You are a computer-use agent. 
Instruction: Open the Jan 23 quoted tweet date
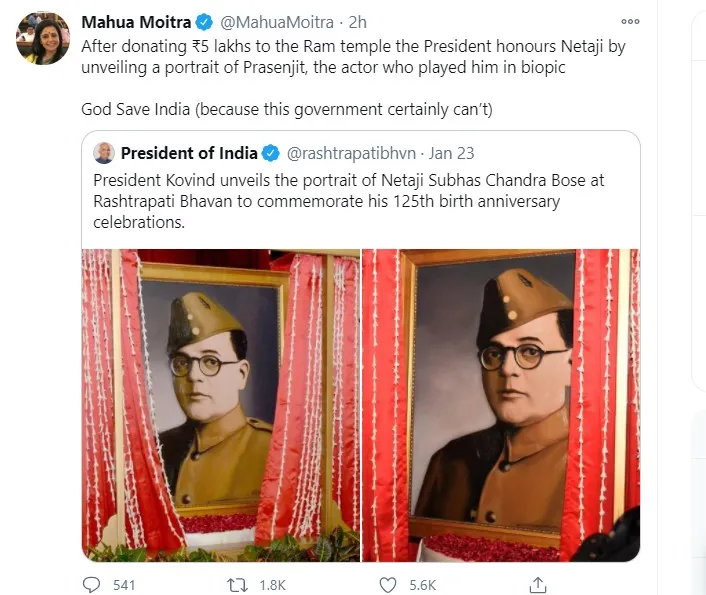coord(451,153)
